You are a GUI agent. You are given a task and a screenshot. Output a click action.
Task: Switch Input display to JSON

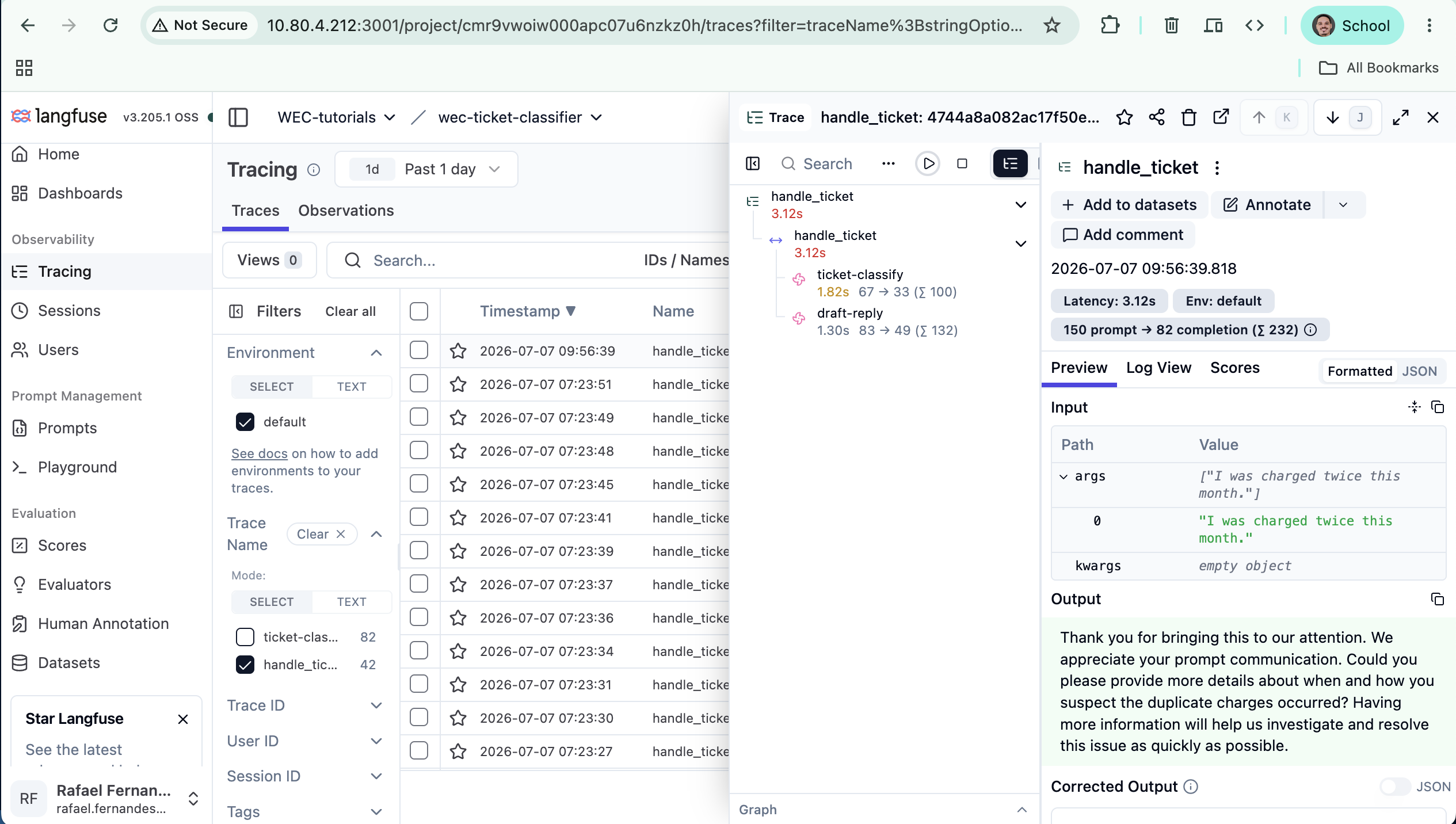click(1420, 371)
